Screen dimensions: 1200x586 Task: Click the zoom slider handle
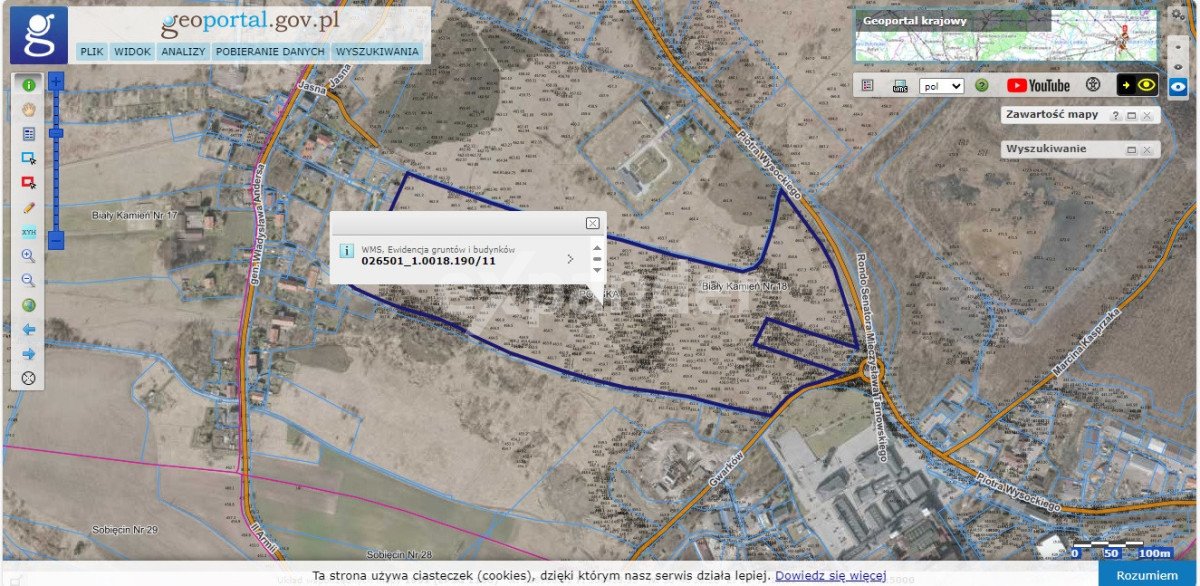[56, 132]
